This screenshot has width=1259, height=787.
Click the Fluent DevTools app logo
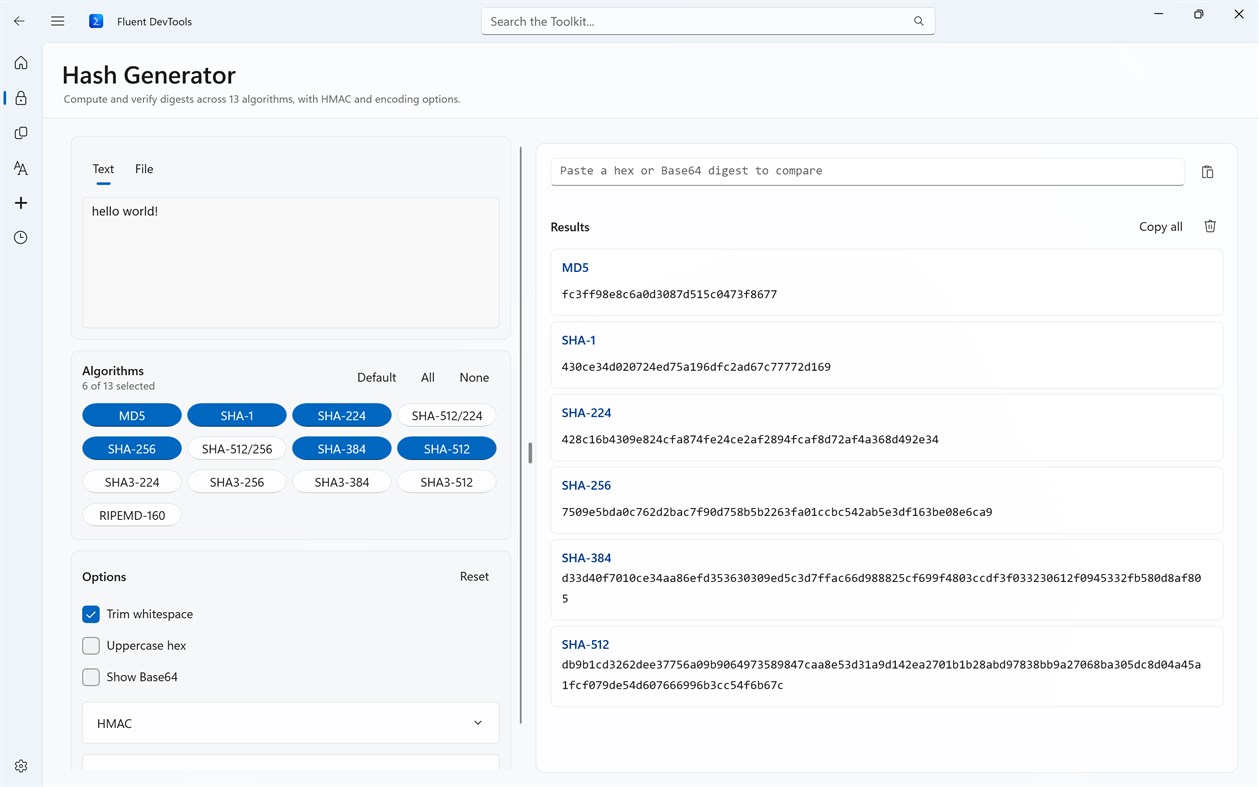[96, 21]
